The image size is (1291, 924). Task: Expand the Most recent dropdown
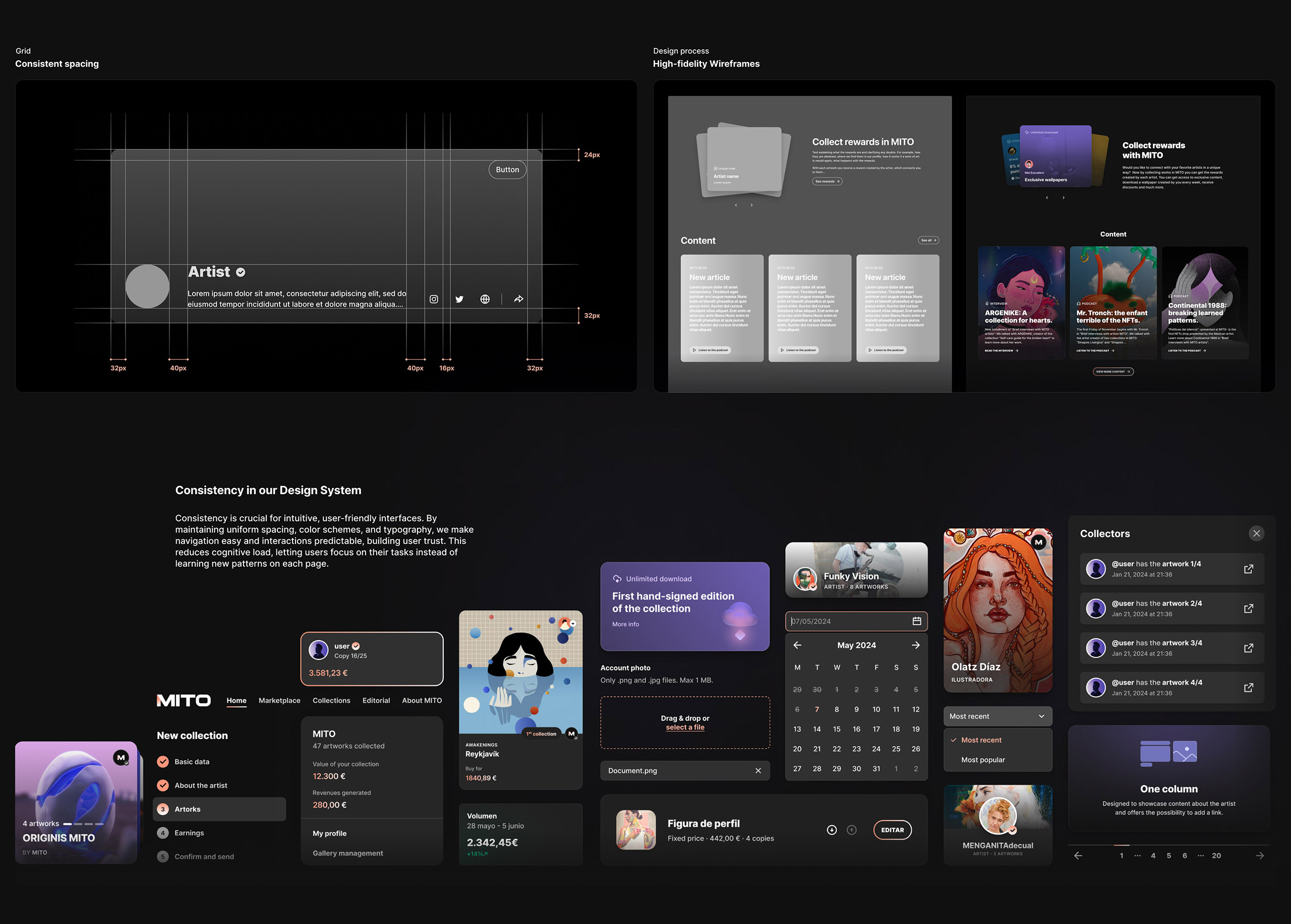click(x=998, y=716)
